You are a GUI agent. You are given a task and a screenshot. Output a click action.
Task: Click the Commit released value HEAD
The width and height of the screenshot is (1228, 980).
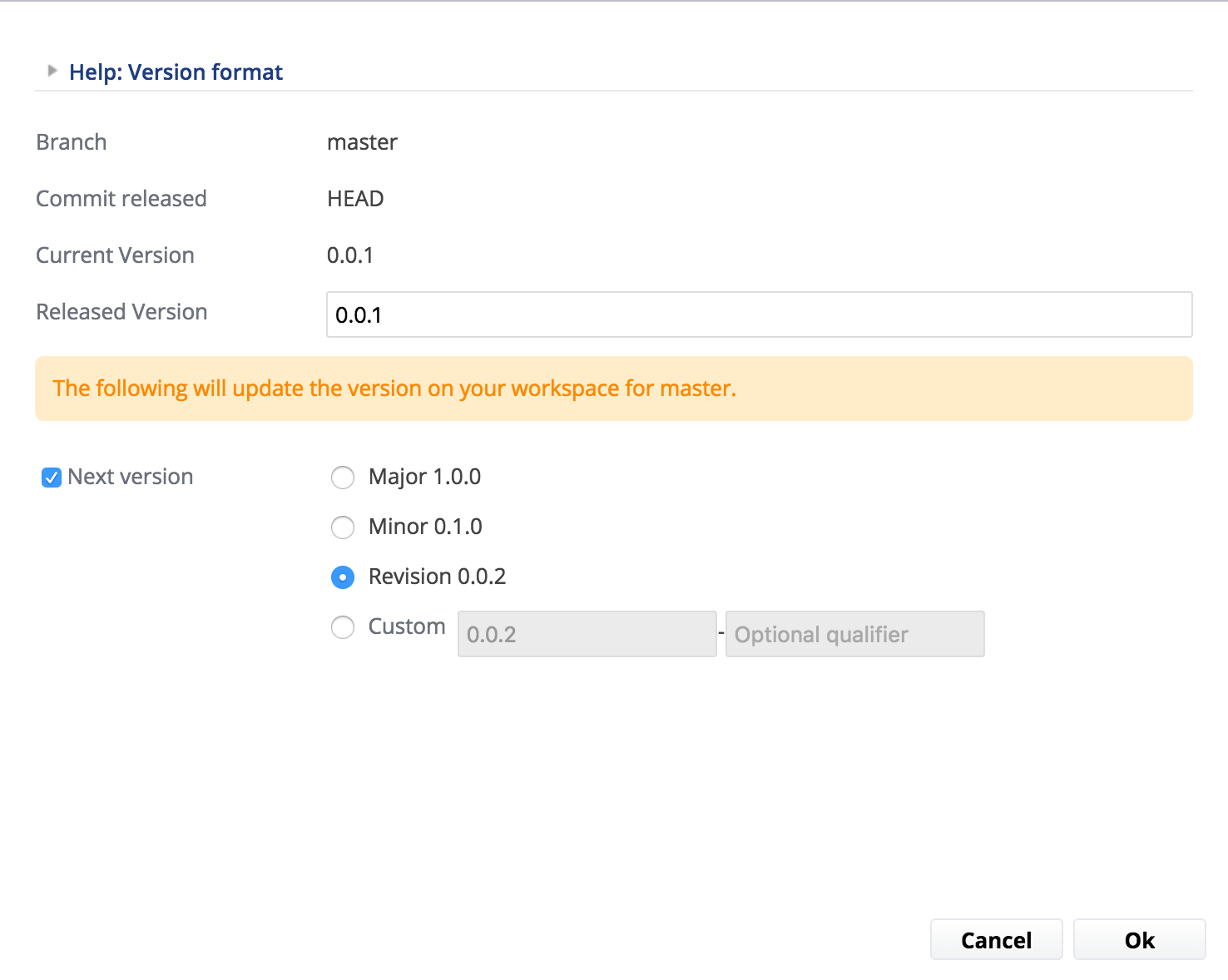click(x=355, y=199)
